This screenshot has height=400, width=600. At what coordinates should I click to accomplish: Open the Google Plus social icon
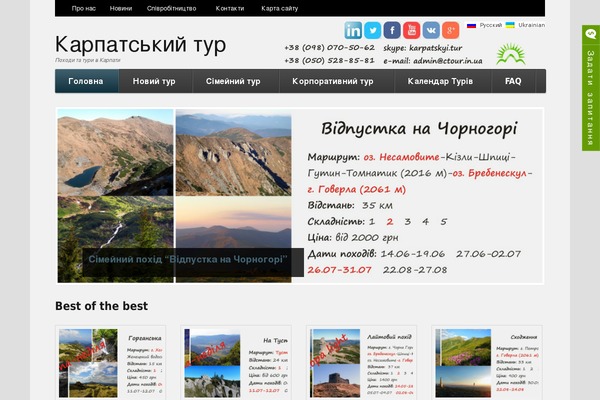450,30
